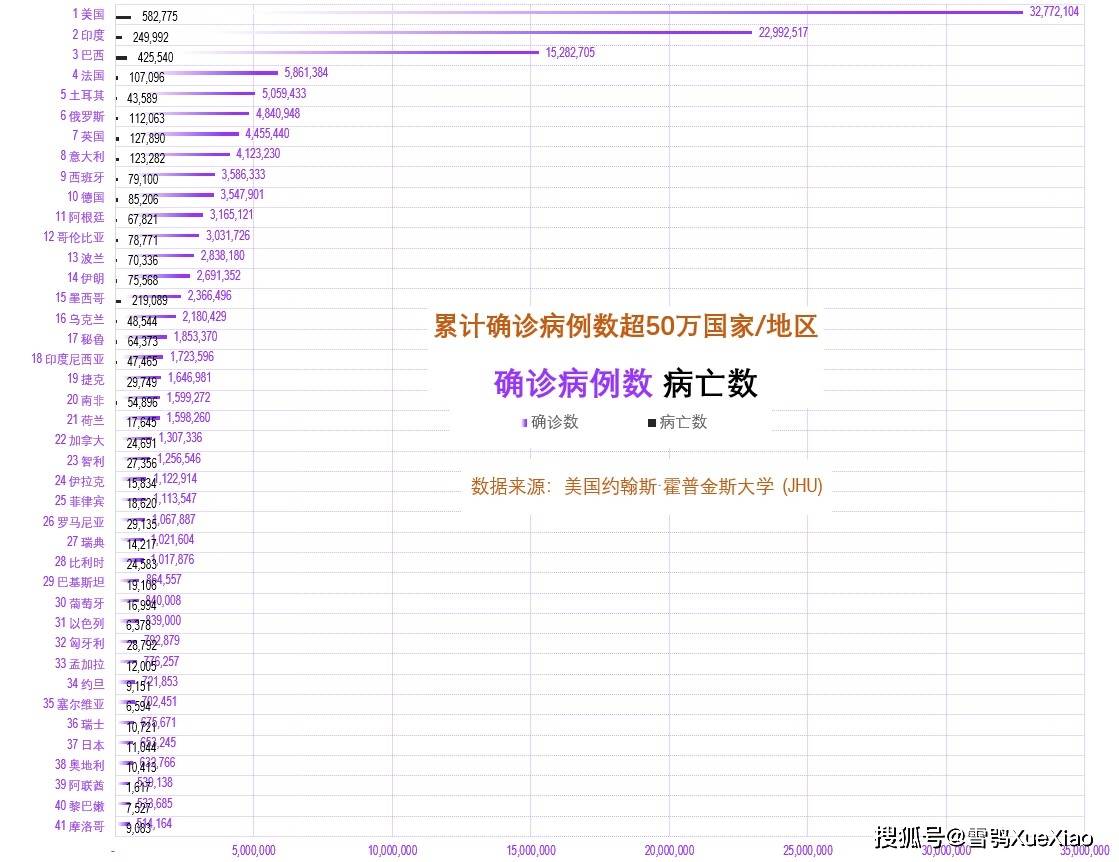This screenshot has height=862, width=1119.
Task: Select the row label 25 菲律宾
Action: coord(80,501)
